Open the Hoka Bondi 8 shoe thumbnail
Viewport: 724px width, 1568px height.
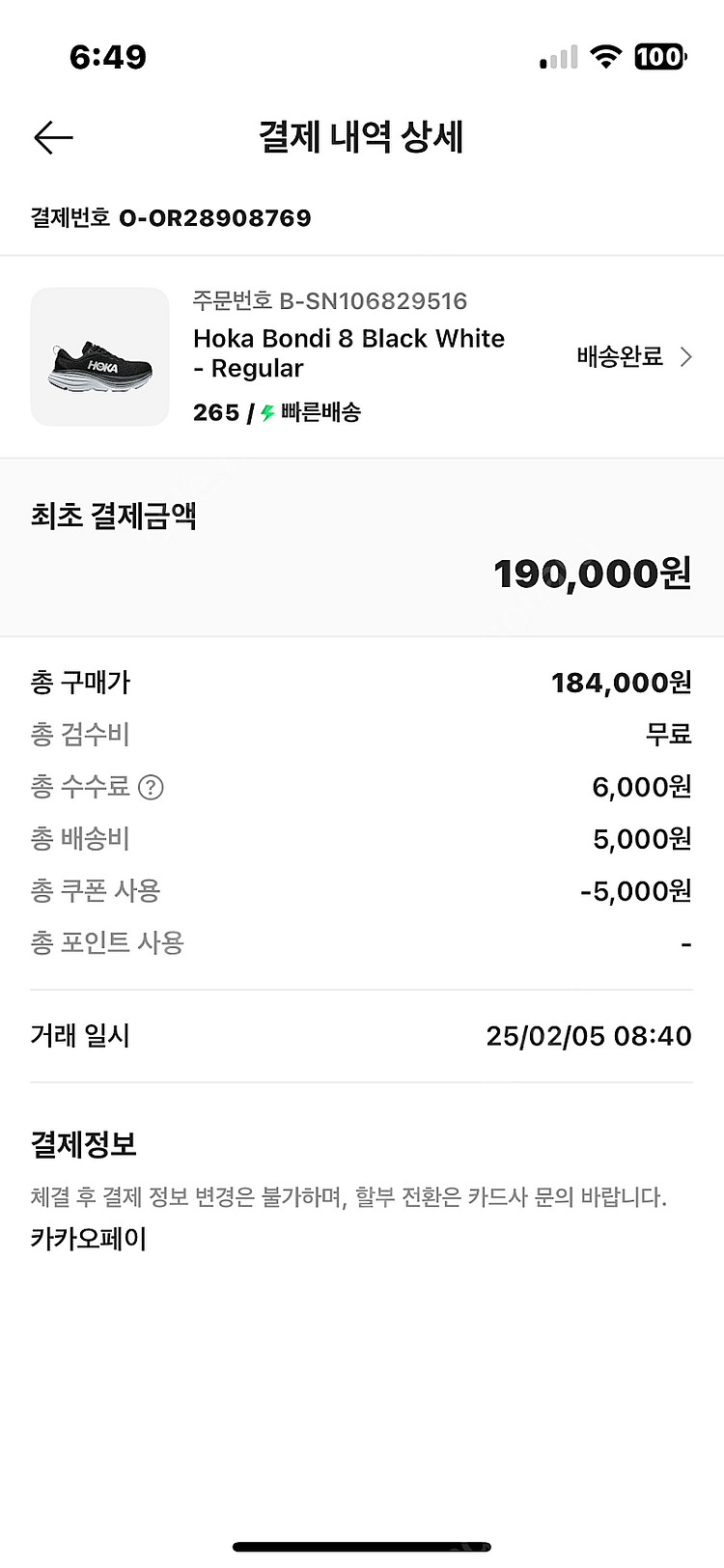(x=100, y=356)
